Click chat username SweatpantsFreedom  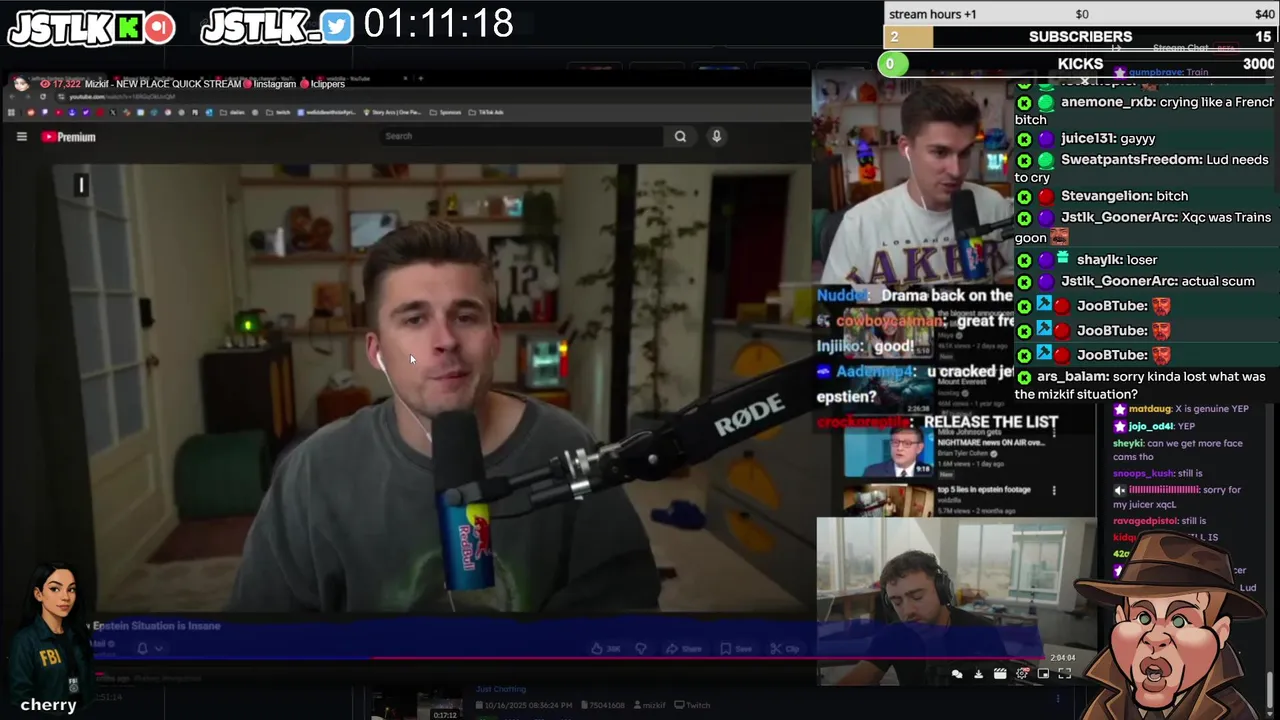[1132, 160]
